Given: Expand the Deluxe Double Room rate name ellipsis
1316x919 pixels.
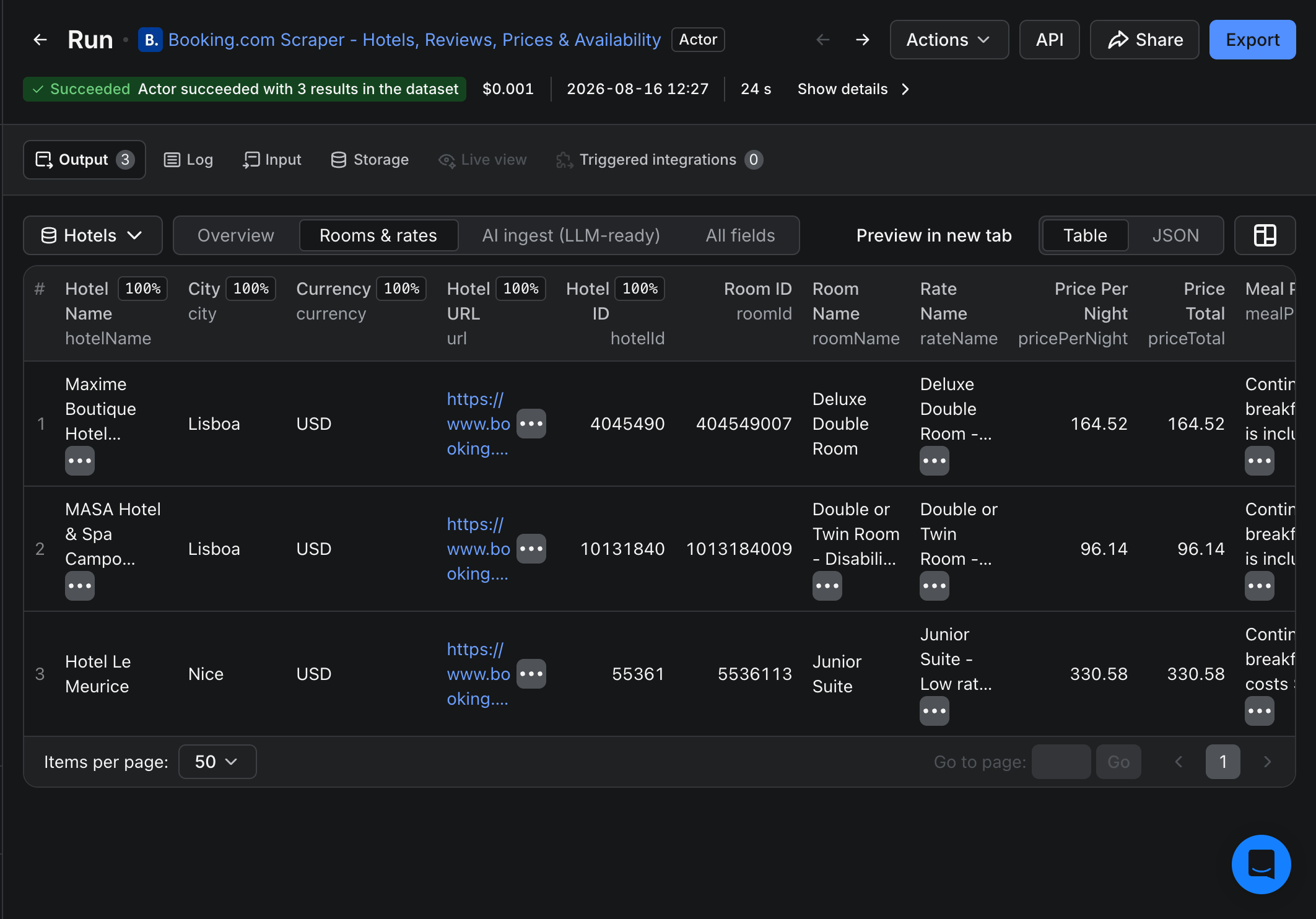Looking at the screenshot, I should [935, 461].
